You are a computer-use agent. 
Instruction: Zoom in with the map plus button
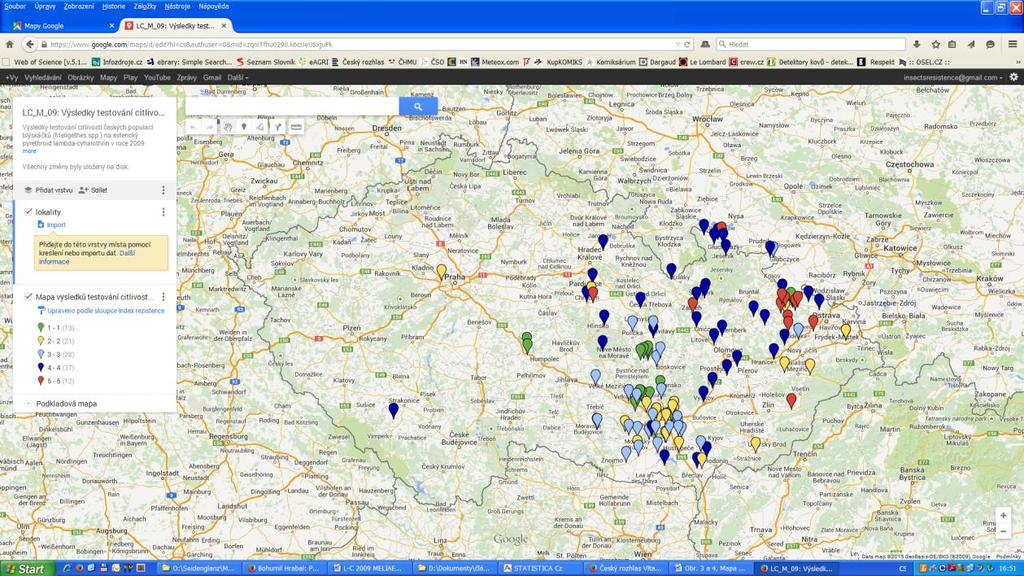pyautogui.click(x=1003, y=516)
